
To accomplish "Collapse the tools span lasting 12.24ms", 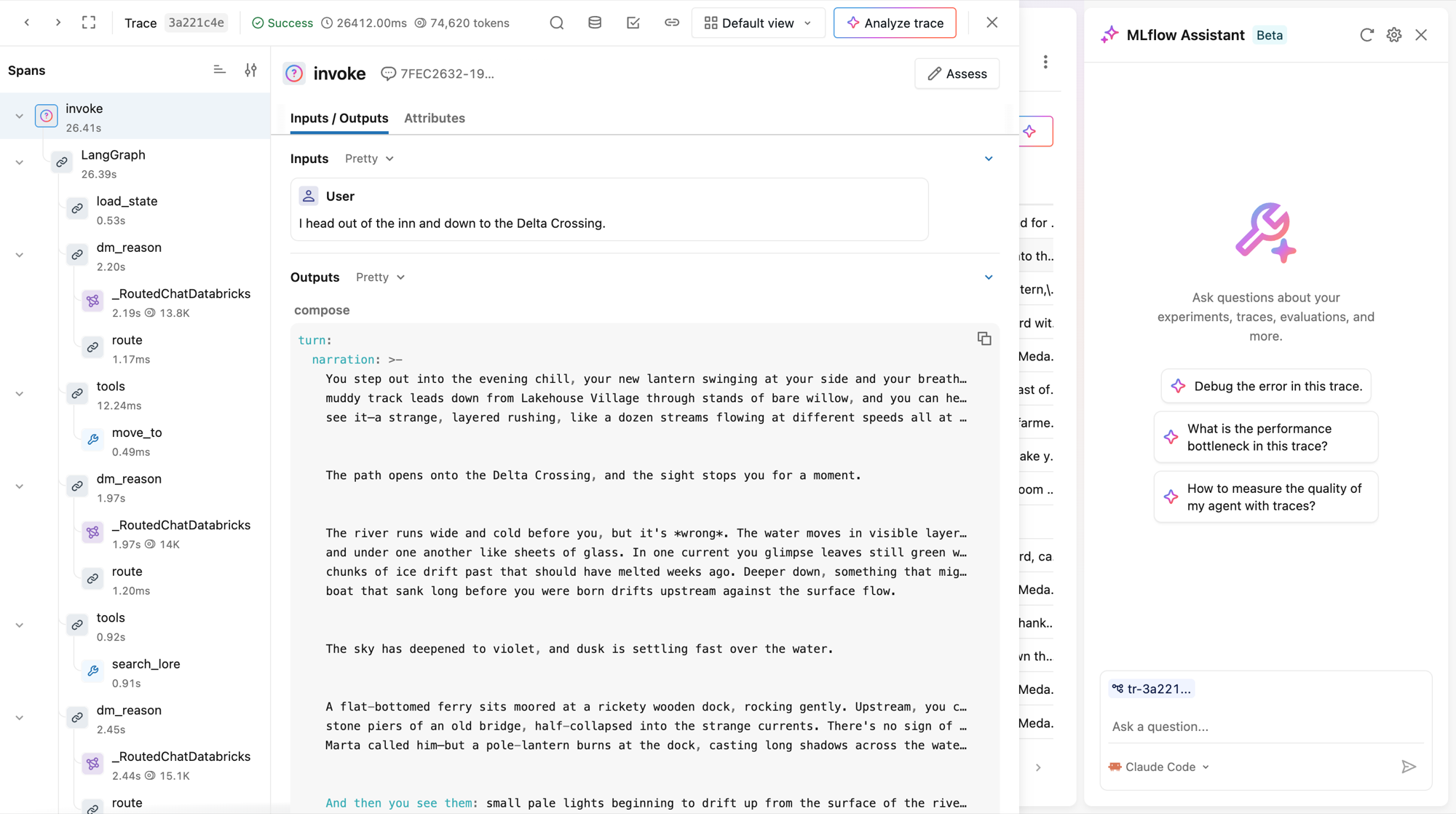I will (20, 394).
